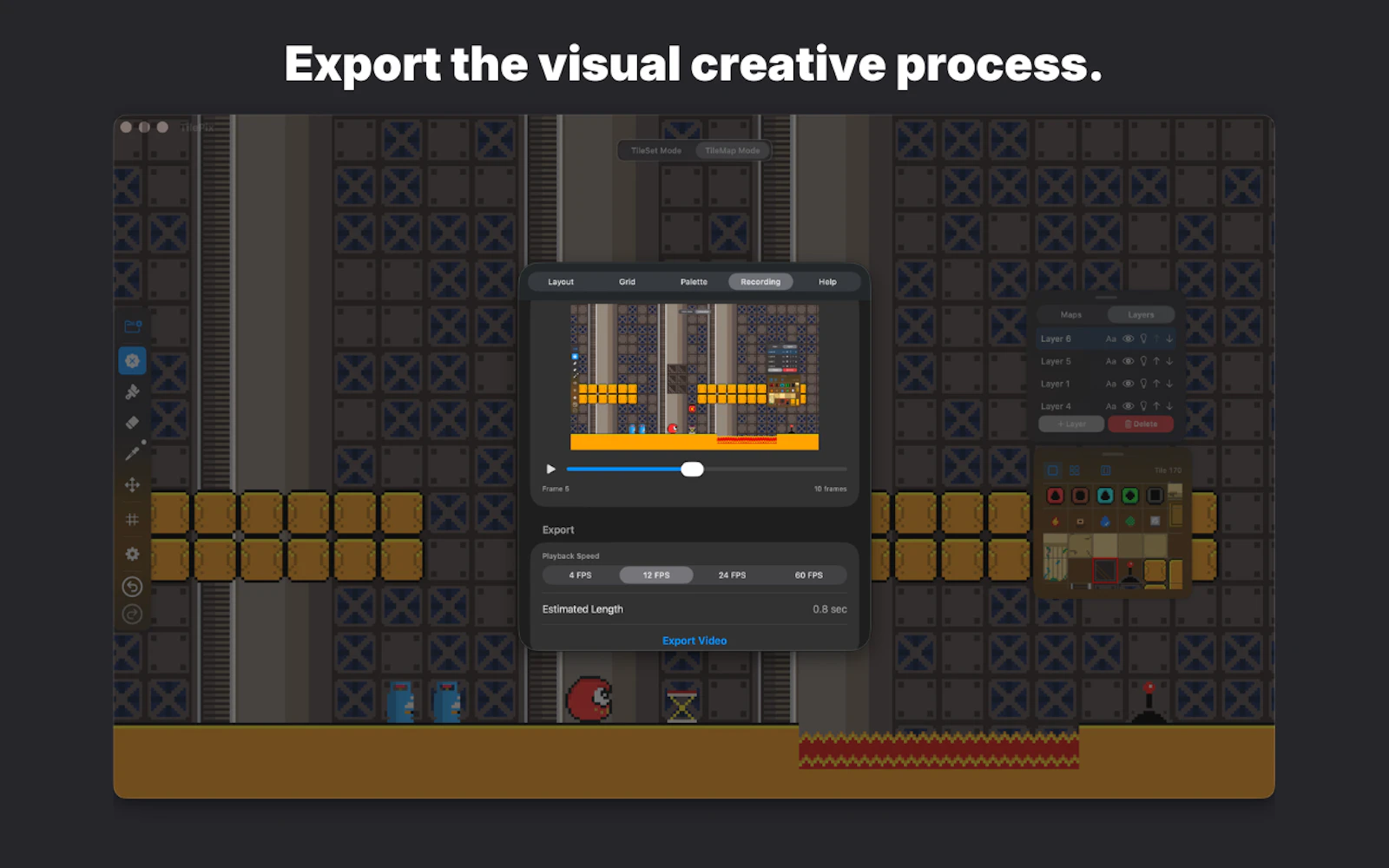Select the move tool with four arrows
Viewport: 1389px width, 868px height.
(132, 484)
